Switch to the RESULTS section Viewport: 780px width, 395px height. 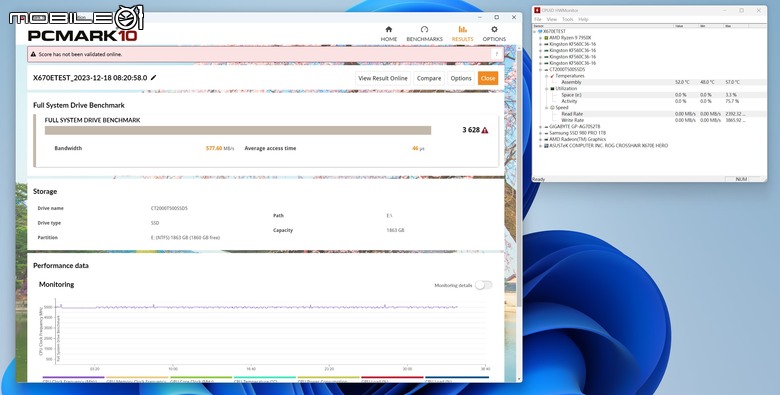[x=462, y=34]
